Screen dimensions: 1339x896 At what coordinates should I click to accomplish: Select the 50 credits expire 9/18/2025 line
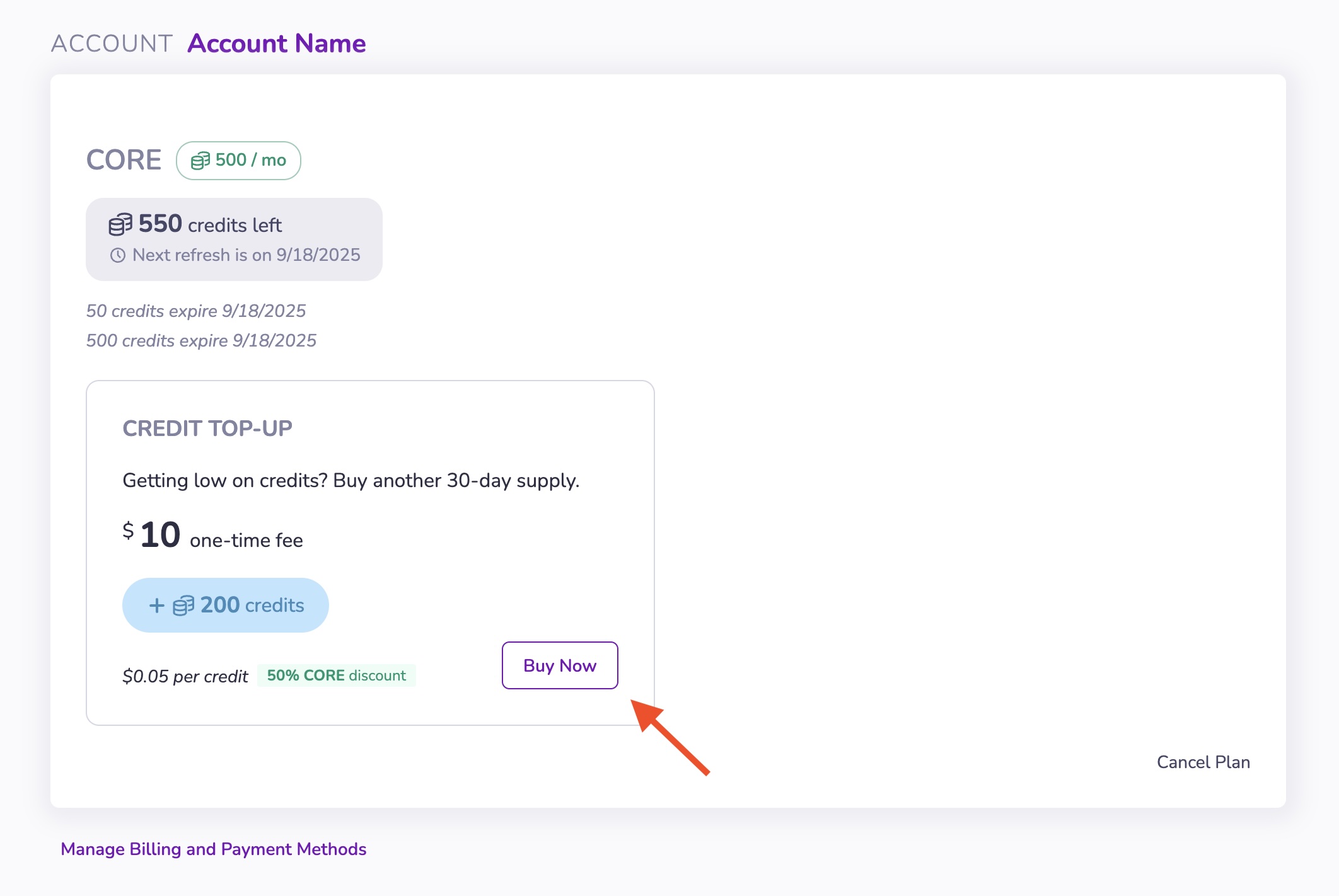[196, 311]
